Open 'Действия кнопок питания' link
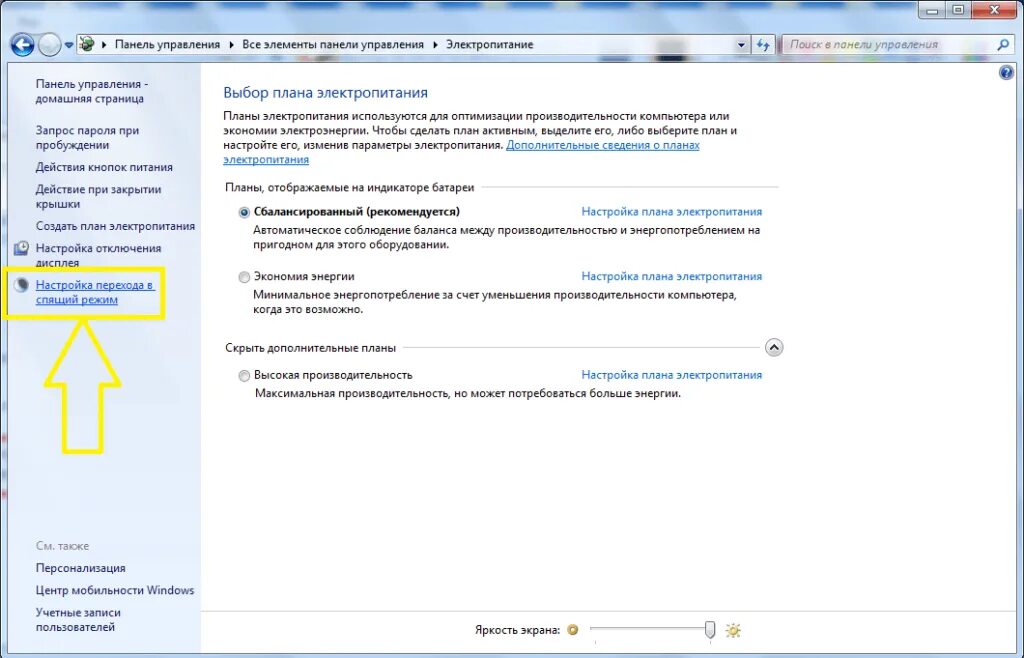Image resolution: width=1024 pixels, height=658 pixels. (104, 167)
